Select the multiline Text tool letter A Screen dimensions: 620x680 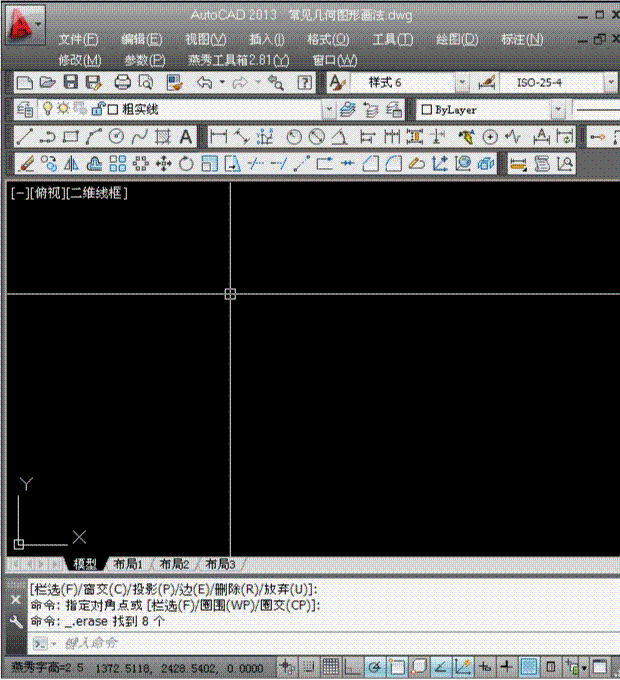click(186, 137)
